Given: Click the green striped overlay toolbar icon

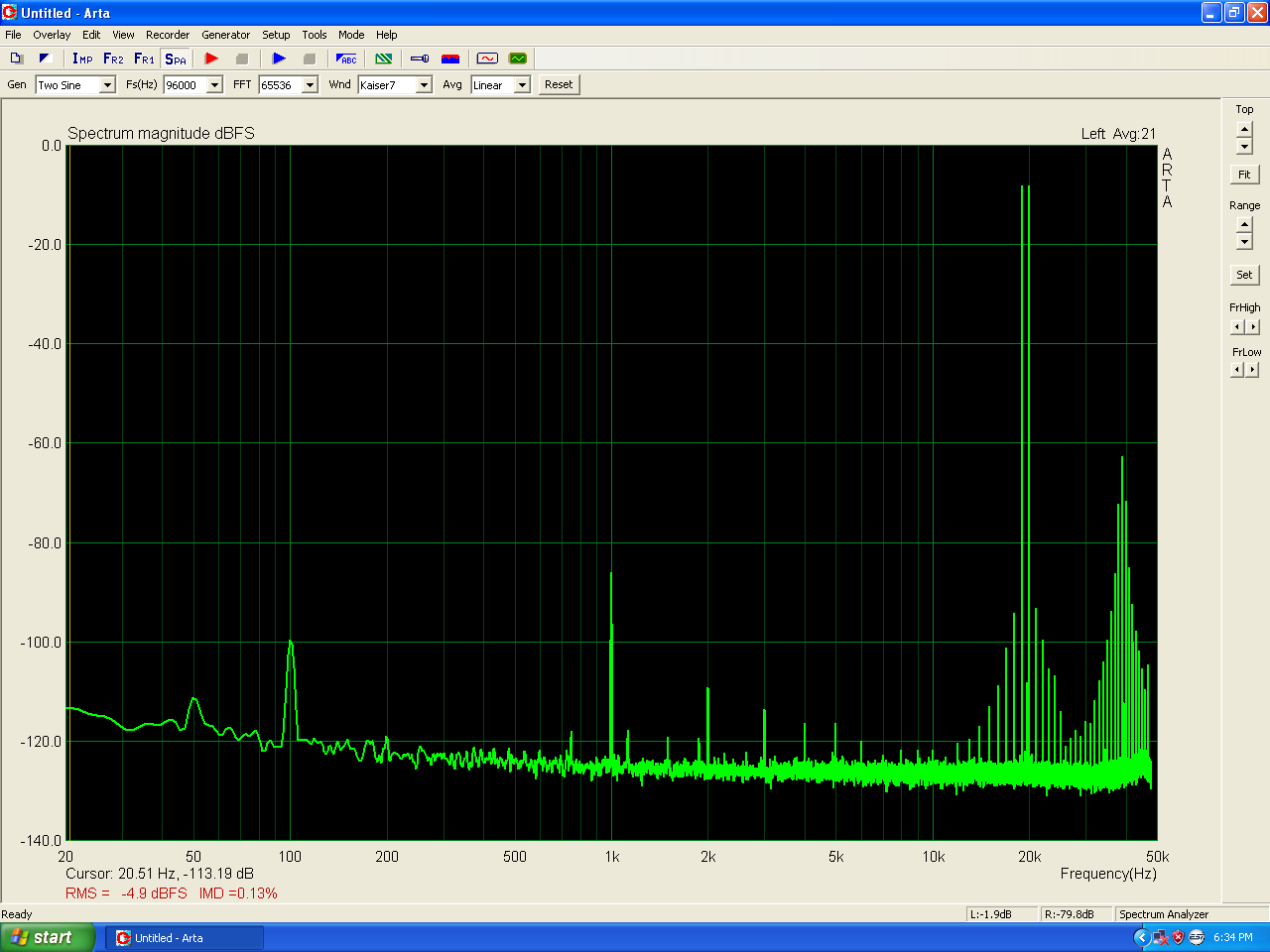Looking at the screenshot, I should click(384, 59).
